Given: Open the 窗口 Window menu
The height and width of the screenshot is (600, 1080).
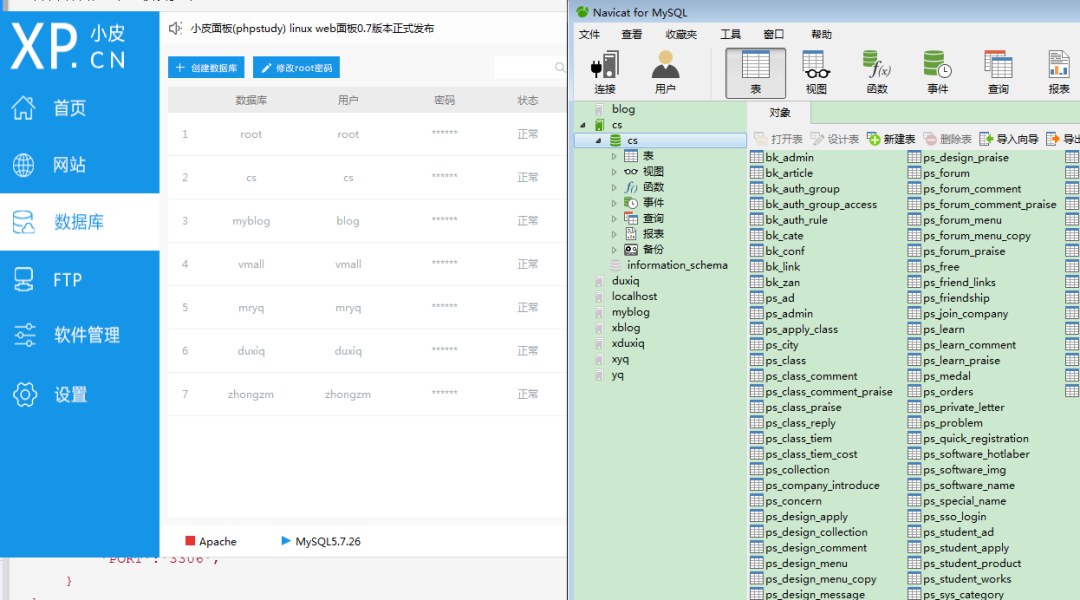Looking at the screenshot, I should click(774, 34).
